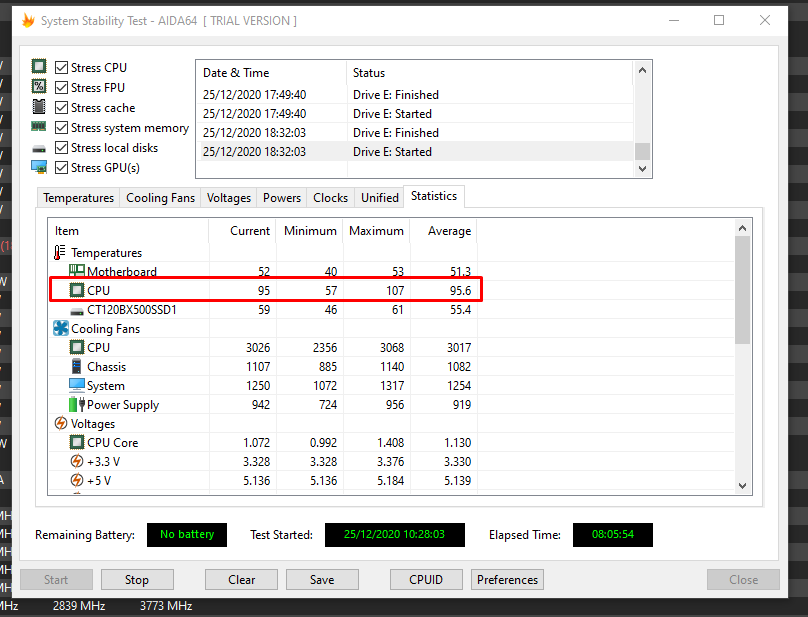Select the 18:32:03 Drive E: Started log row
Viewport: 808px width, 617px height.
[x=415, y=152]
